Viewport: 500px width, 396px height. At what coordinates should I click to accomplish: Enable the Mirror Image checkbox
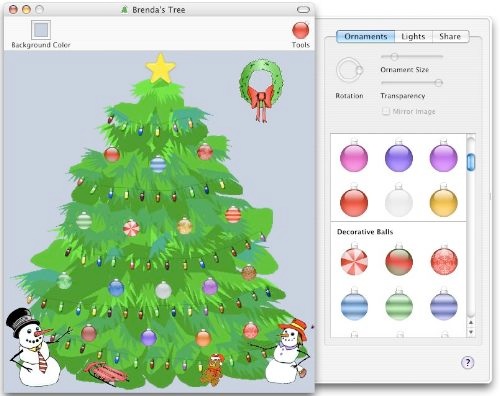(x=385, y=111)
